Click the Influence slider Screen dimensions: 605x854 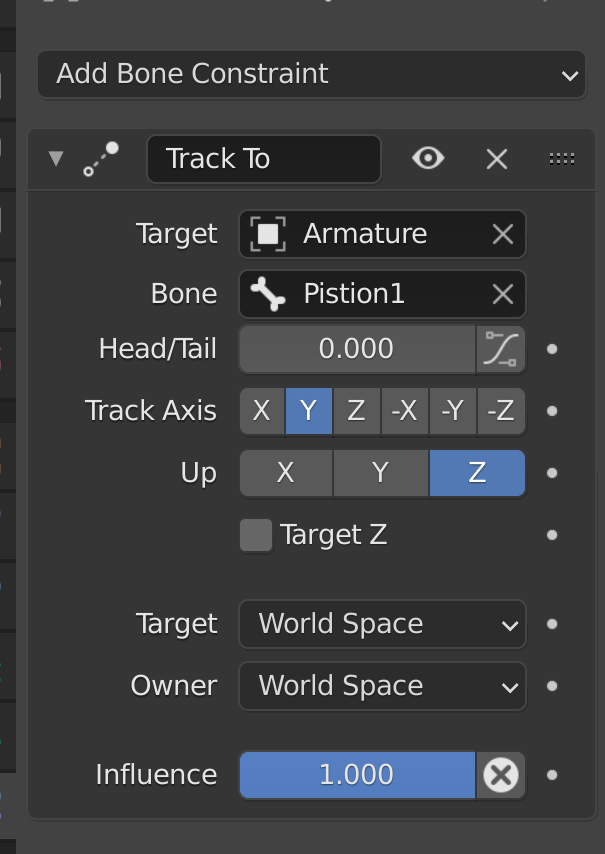(357, 775)
